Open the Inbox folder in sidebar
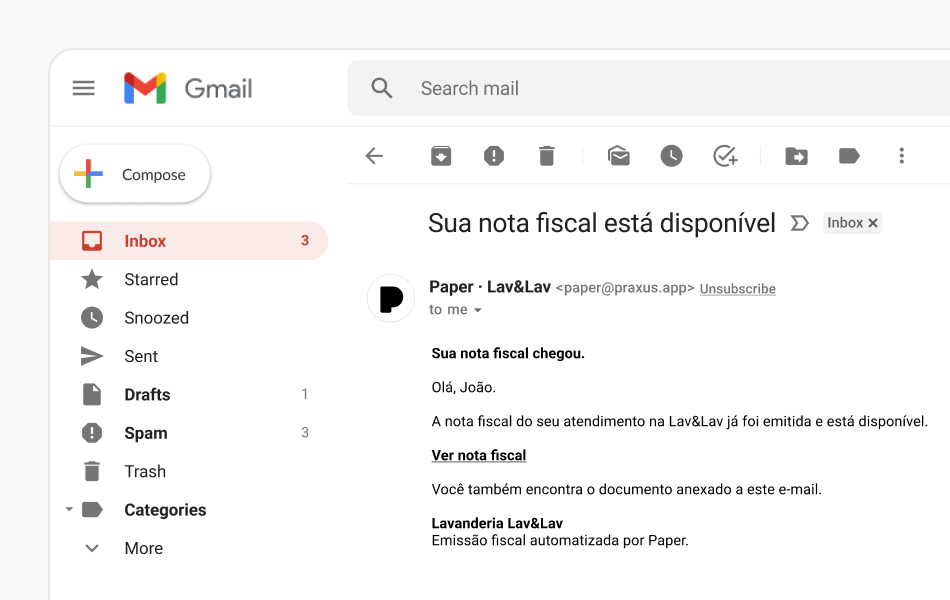950x600 pixels. pyautogui.click(x=188, y=241)
